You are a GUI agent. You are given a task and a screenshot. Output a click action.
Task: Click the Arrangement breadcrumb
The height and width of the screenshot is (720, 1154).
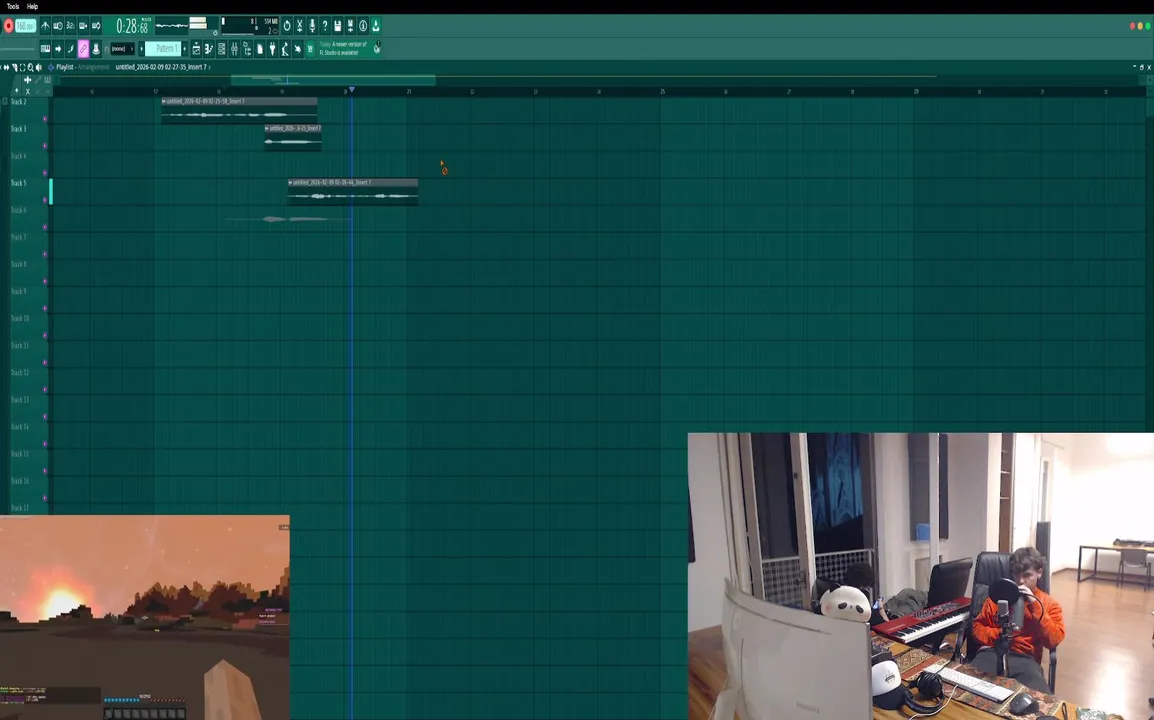[93, 67]
